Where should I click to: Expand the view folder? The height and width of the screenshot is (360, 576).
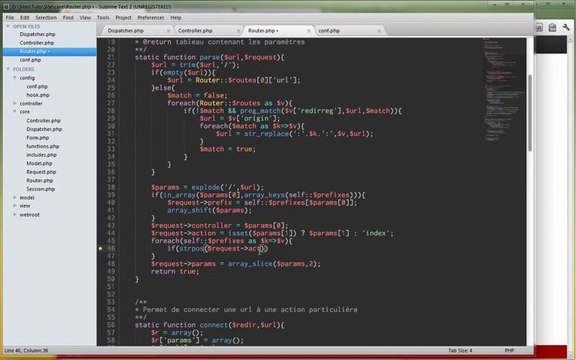(15, 206)
